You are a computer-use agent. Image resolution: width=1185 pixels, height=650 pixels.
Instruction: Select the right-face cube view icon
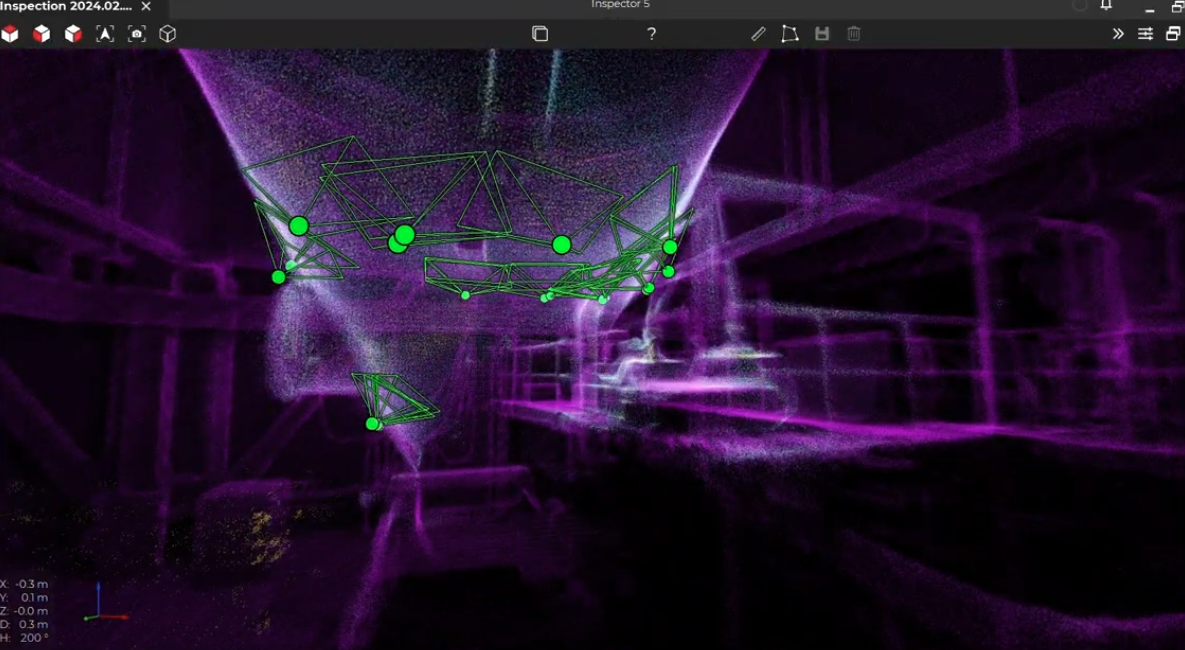coord(73,34)
